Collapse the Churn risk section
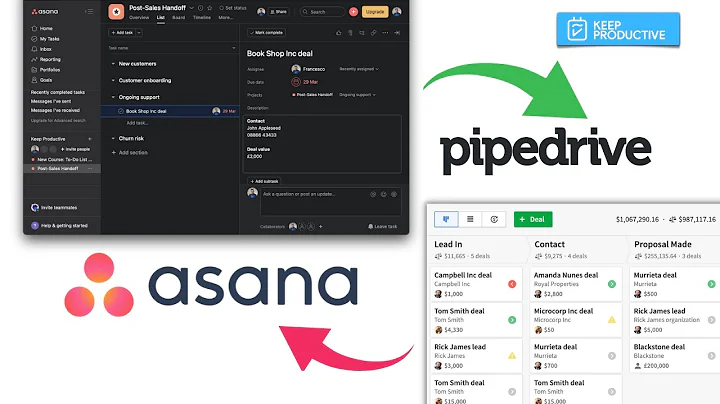The height and width of the screenshot is (404, 720). coord(113,138)
